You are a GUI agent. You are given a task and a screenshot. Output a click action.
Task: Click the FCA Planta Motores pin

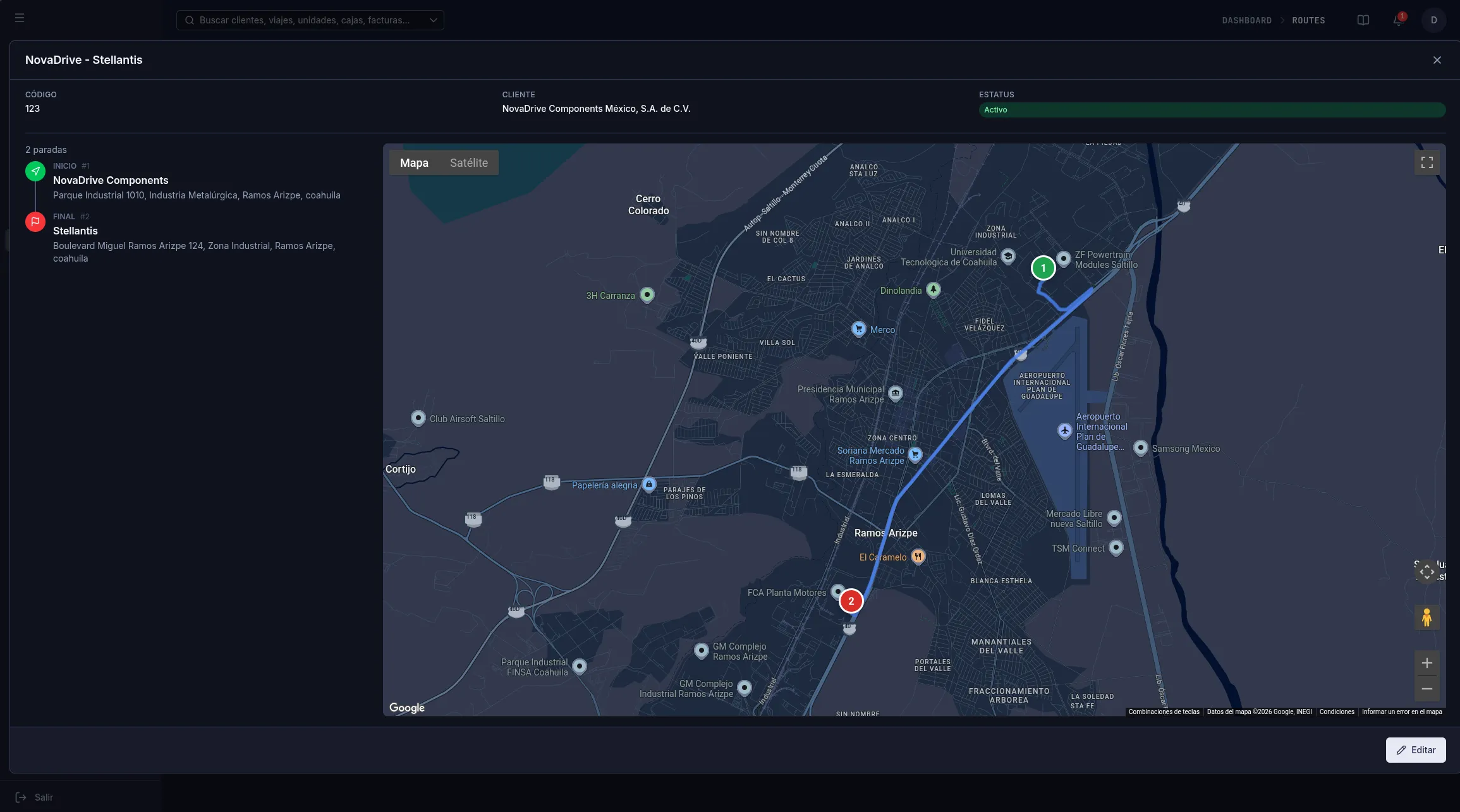click(837, 592)
